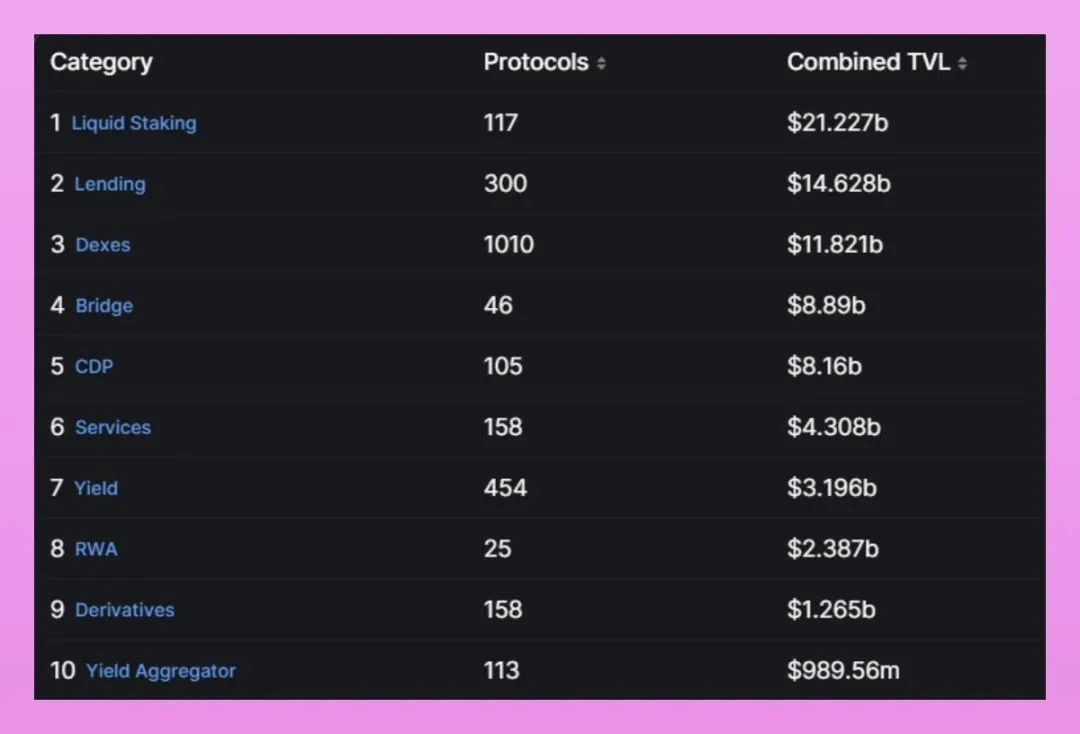Open the Dexes category link

tap(103, 245)
